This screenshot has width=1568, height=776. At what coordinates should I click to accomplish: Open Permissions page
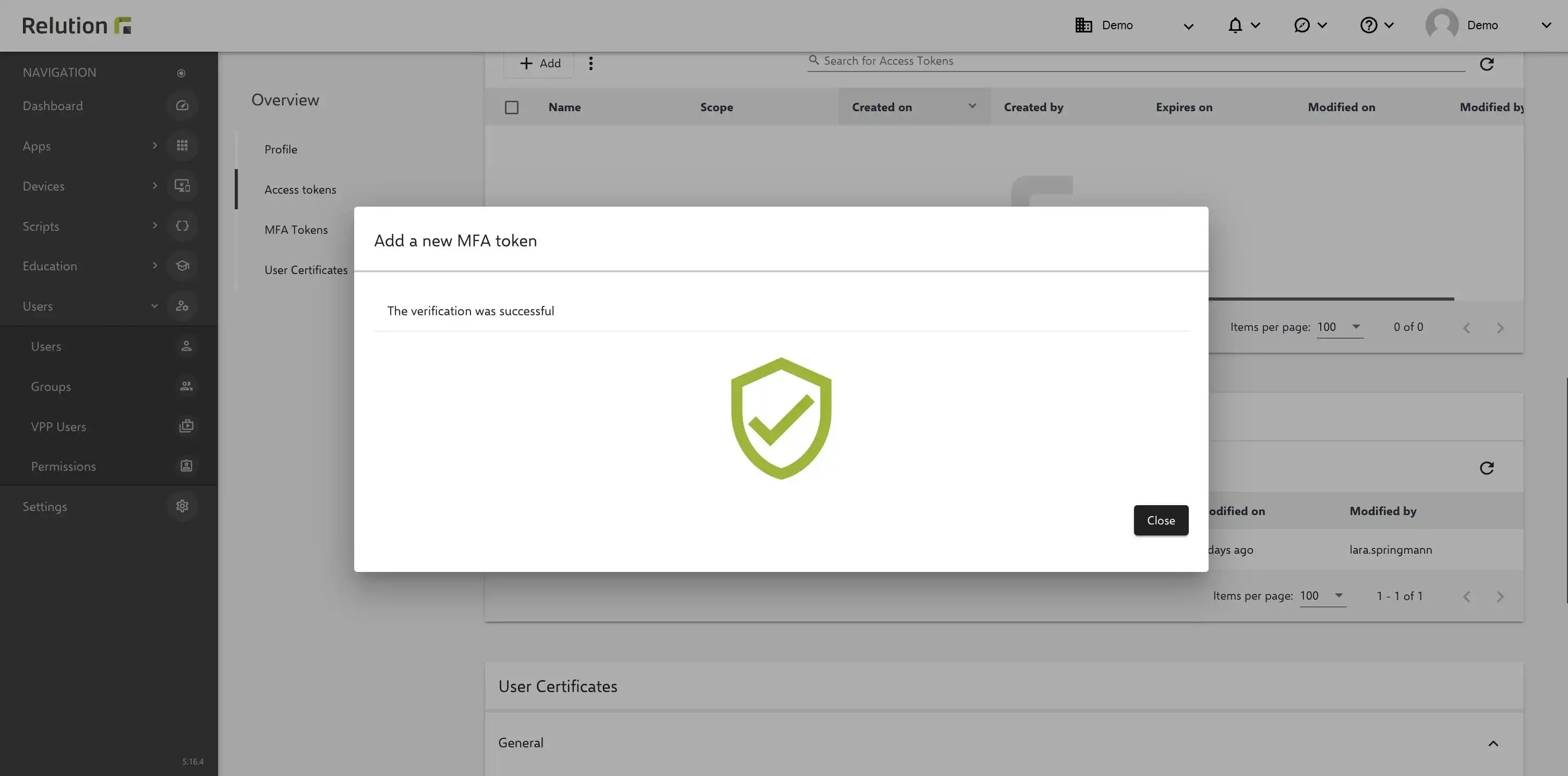point(63,467)
